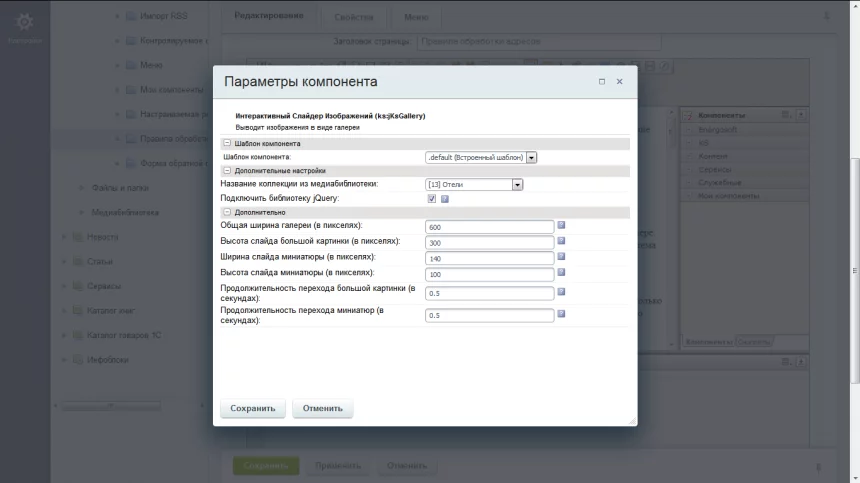Close the Параметры компонента dialog
The height and width of the screenshot is (483, 860).
point(620,82)
